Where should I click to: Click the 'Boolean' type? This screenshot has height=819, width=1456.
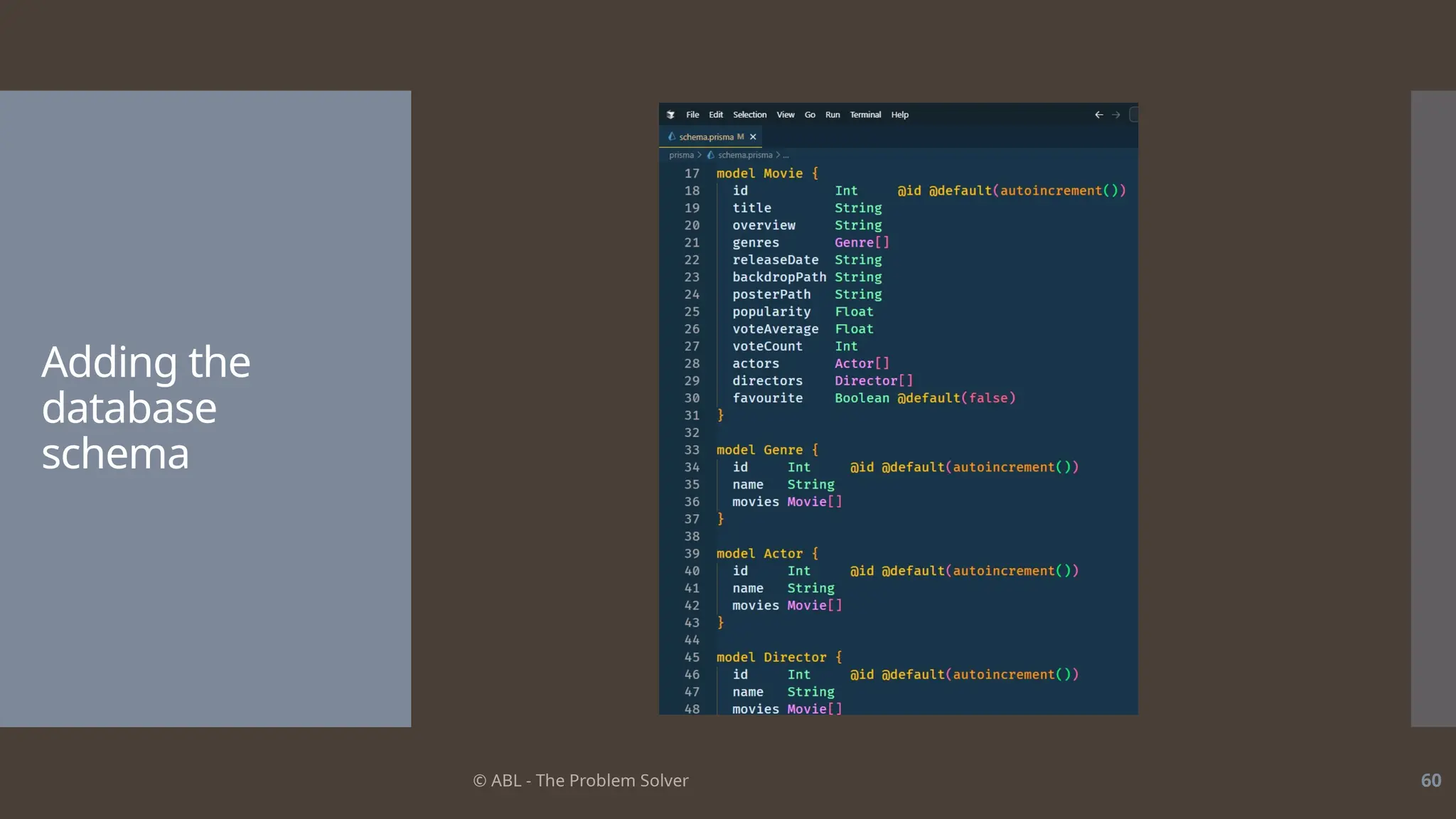[x=862, y=398]
